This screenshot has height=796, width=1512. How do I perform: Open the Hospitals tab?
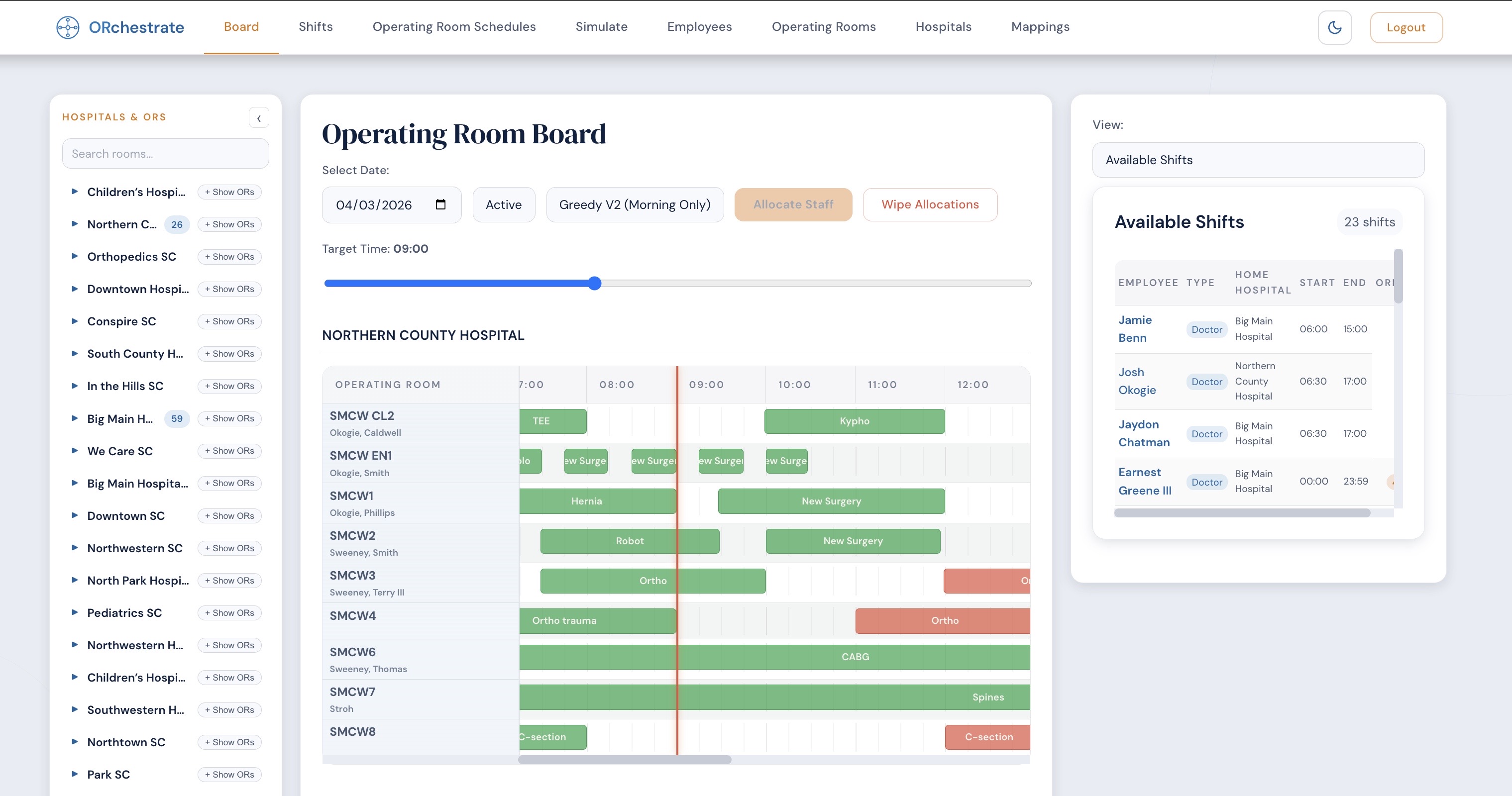[x=943, y=26]
